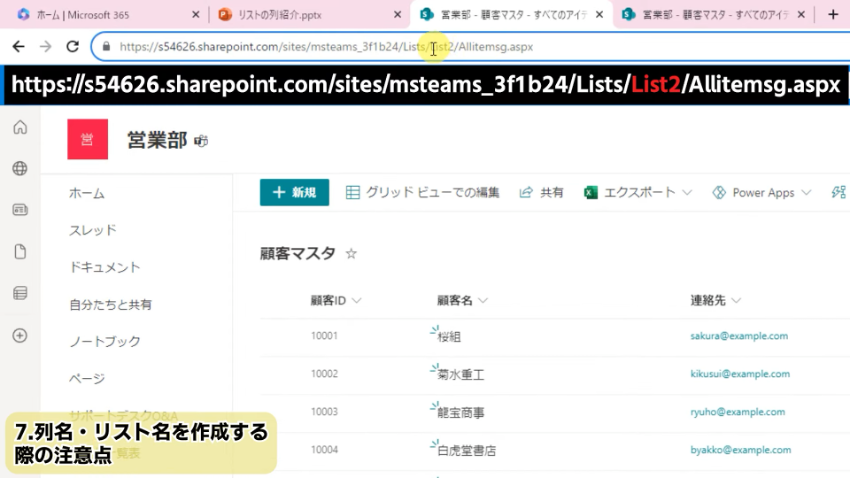Switch to the ホーム | Microsoft 365 tab
The image size is (850, 478).
tap(100, 14)
